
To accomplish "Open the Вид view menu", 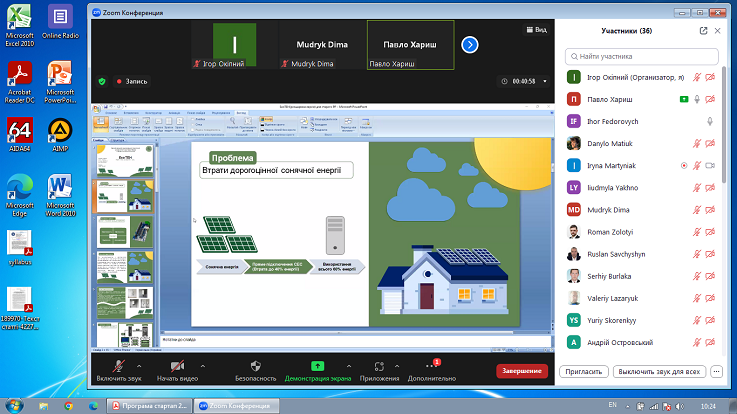I will click(x=536, y=31).
